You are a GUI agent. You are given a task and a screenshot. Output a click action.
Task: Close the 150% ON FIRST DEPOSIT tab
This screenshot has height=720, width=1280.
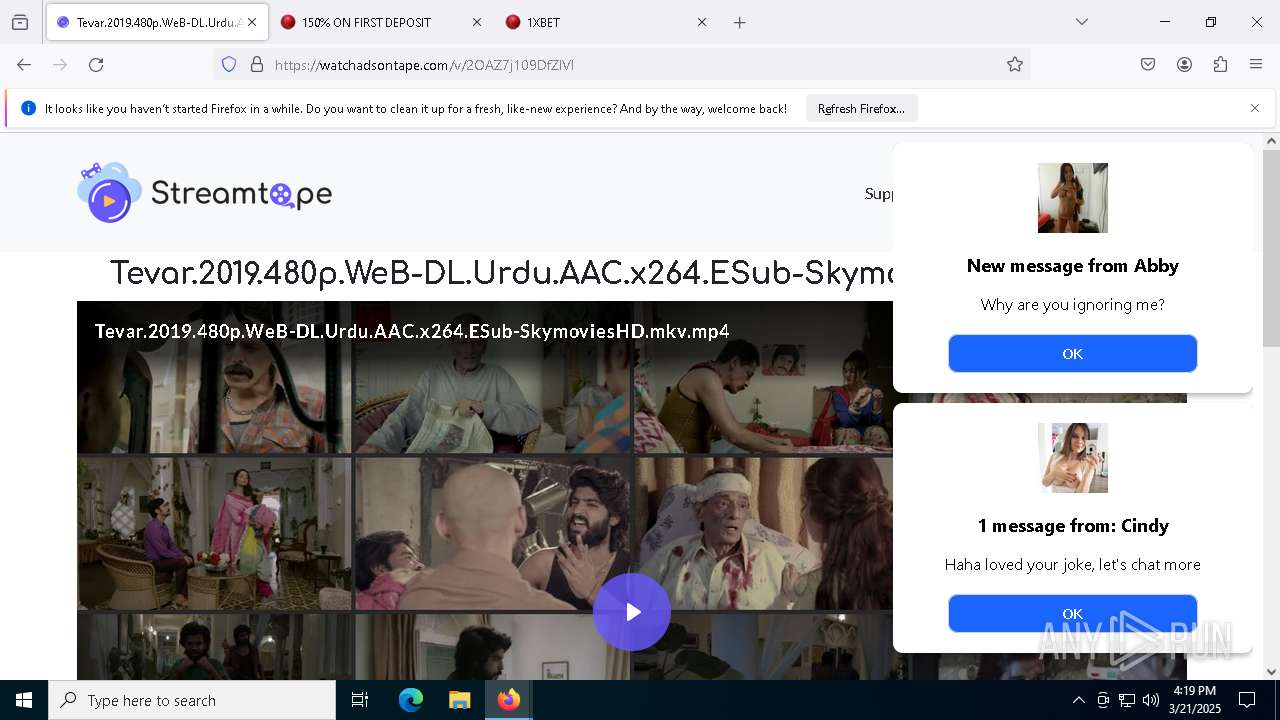[477, 22]
